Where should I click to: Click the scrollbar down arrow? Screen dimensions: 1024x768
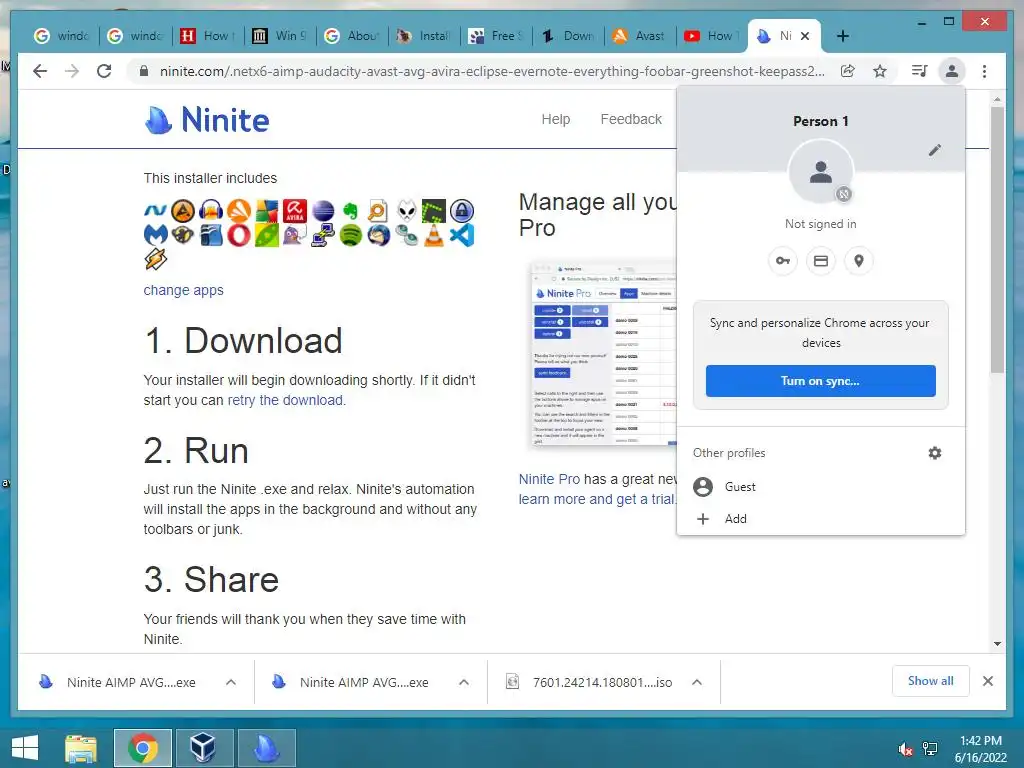[997, 643]
